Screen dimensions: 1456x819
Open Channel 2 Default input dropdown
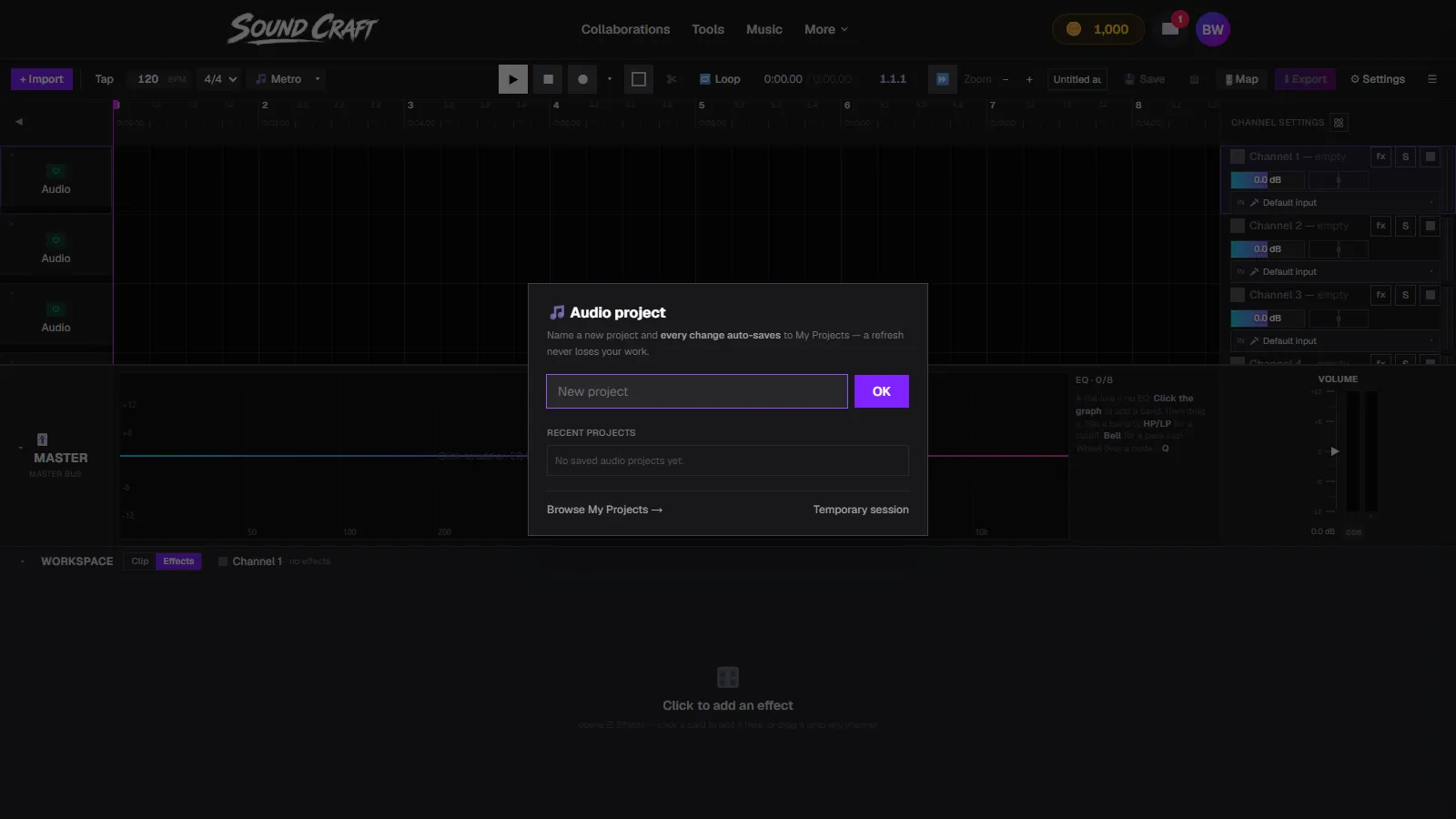point(1336,272)
